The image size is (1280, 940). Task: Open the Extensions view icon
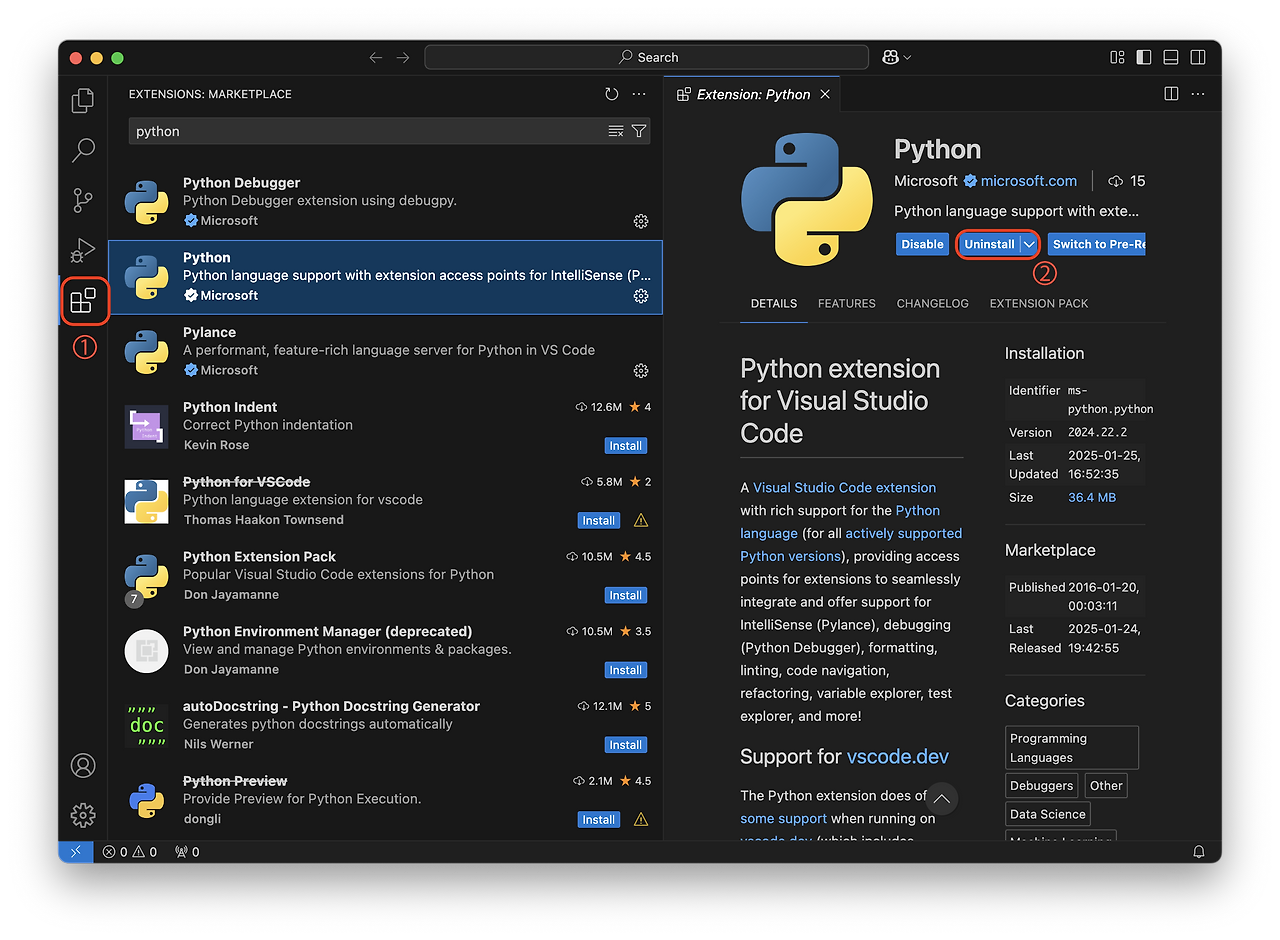pos(83,301)
